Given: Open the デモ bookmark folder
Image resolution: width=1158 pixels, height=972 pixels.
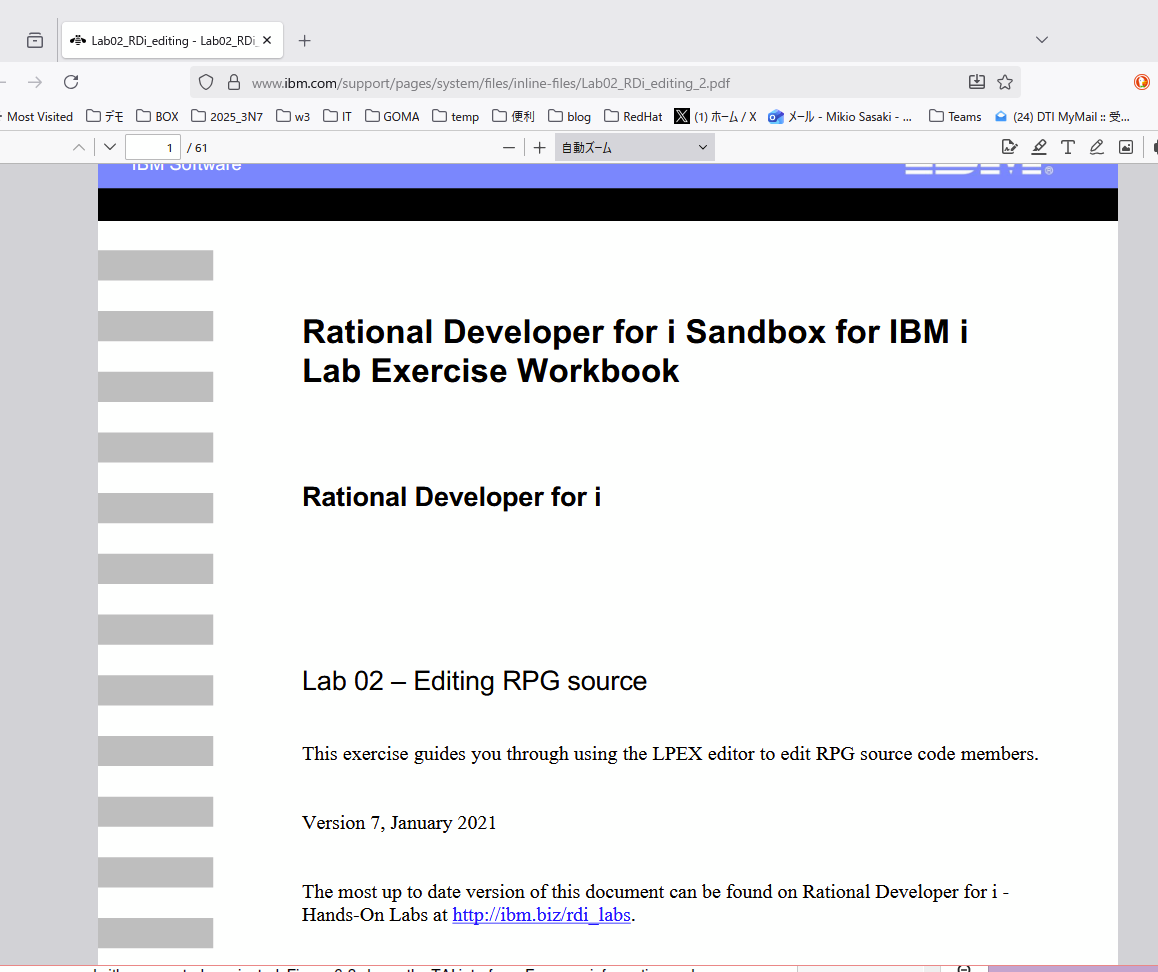Looking at the screenshot, I should 105,117.
